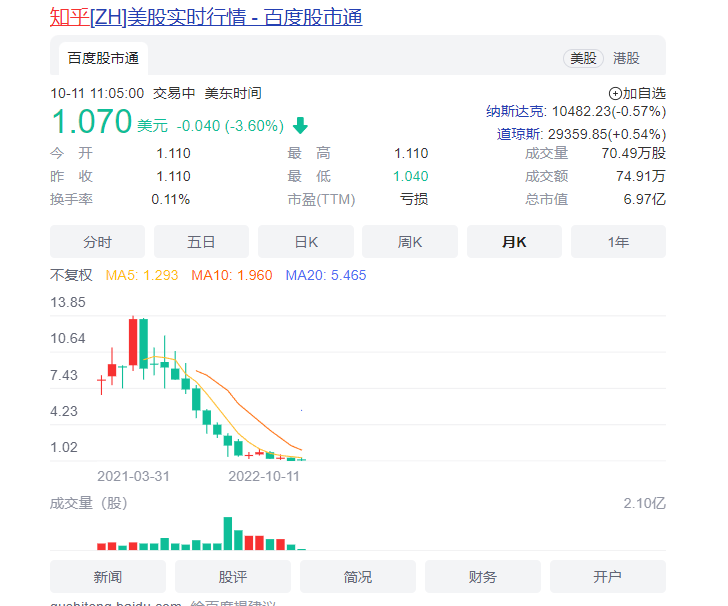The width and height of the screenshot is (728, 606).
Task: Click the change value -0.040 (-3.60%)
Action: click(230, 126)
